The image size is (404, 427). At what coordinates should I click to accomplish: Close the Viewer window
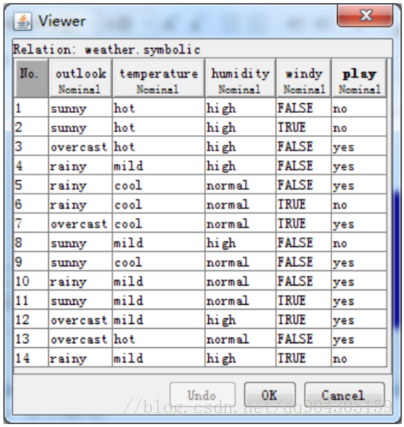tap(365, 15)
